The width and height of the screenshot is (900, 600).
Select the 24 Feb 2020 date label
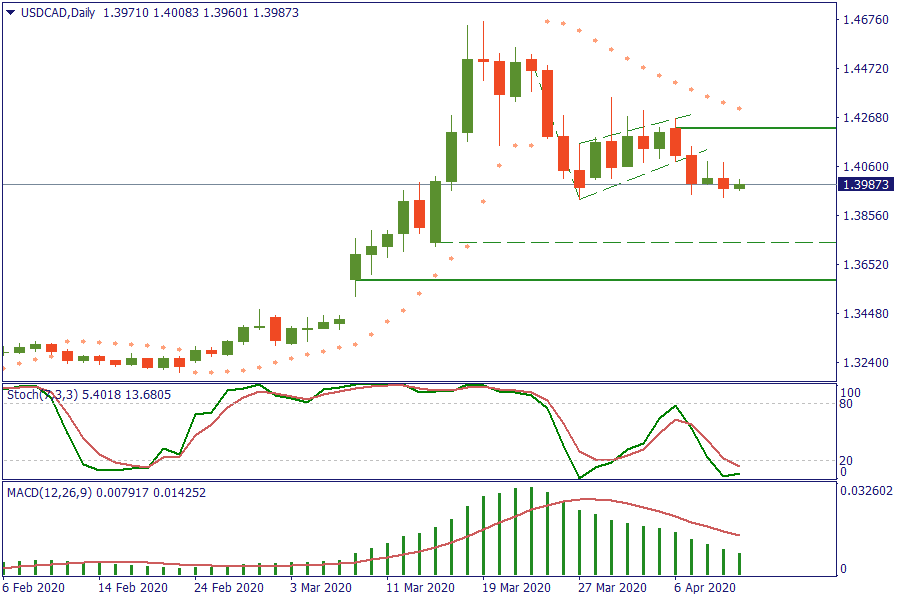point(228,588)
